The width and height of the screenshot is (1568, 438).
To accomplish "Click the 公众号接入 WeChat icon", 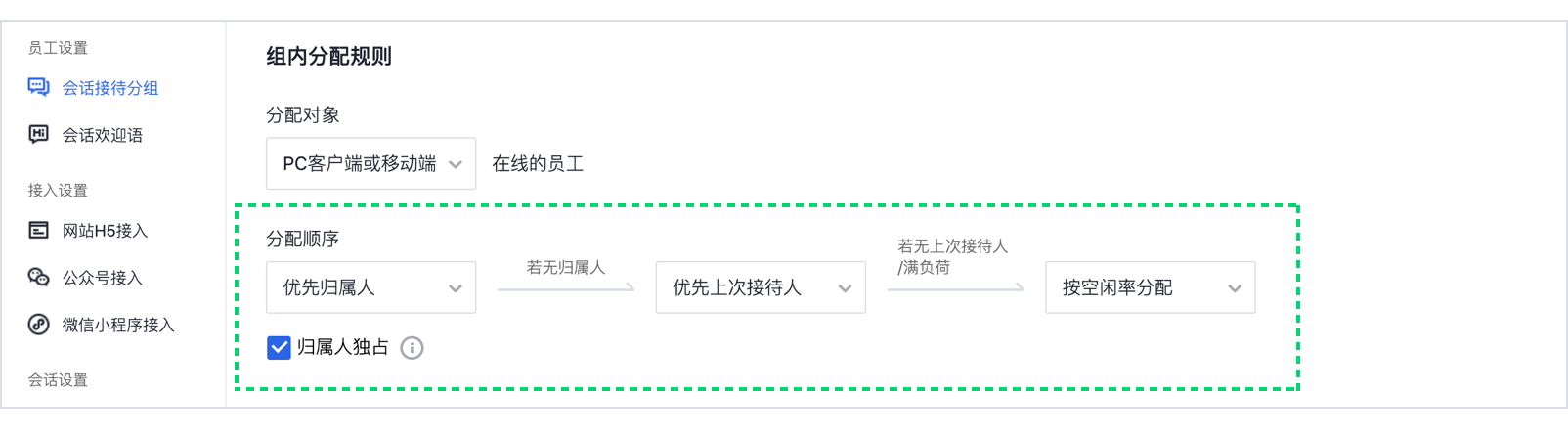I will [38, 277].
